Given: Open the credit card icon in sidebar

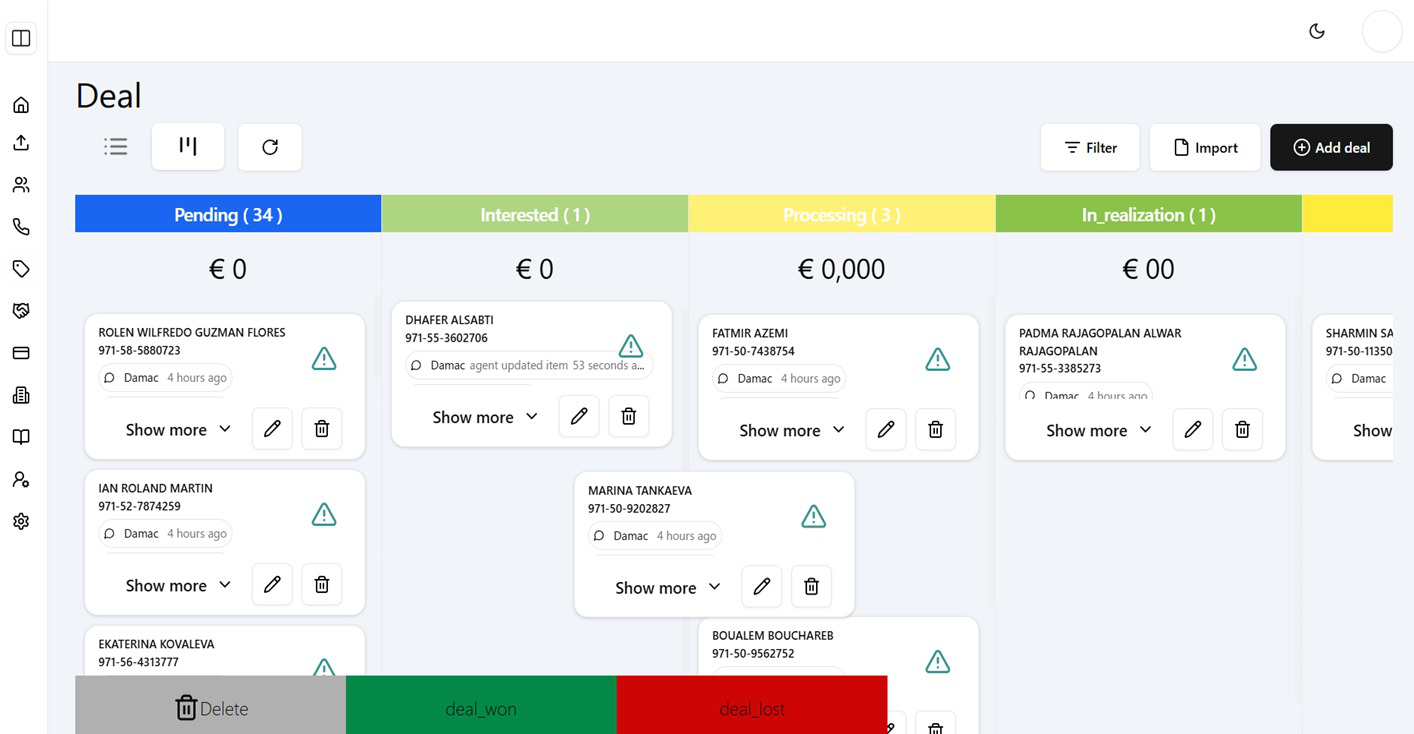Looking at the screenshot, I should 21,353.
